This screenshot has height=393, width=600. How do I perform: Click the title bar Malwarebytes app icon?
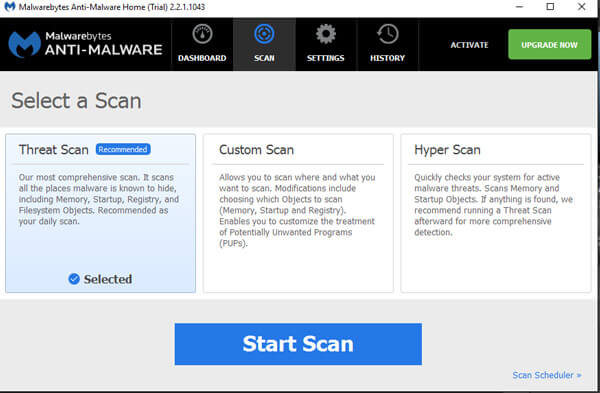[x=9, y=7]
